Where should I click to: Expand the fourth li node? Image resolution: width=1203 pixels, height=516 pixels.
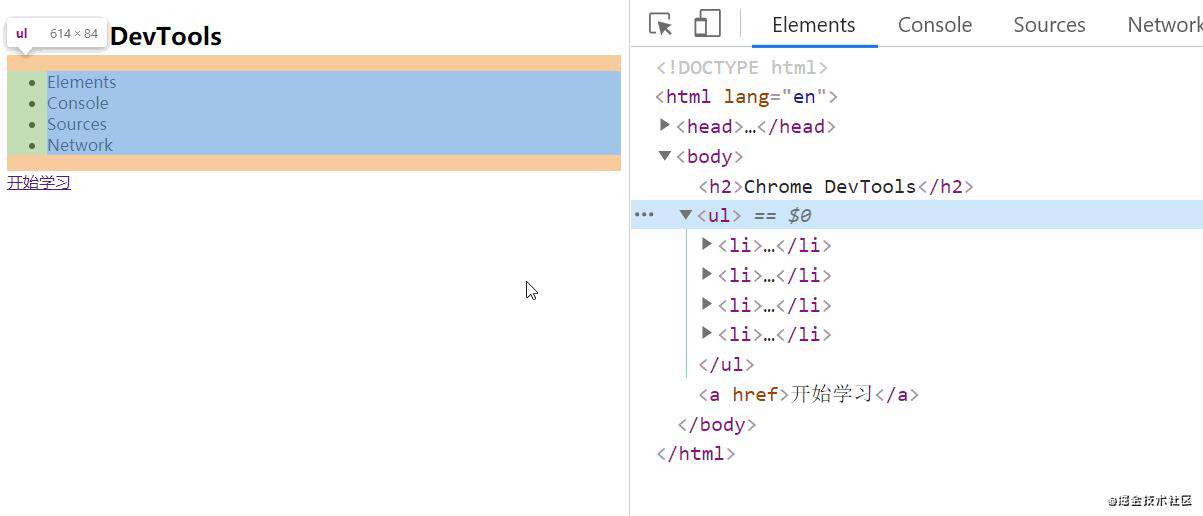click(707, 333)
